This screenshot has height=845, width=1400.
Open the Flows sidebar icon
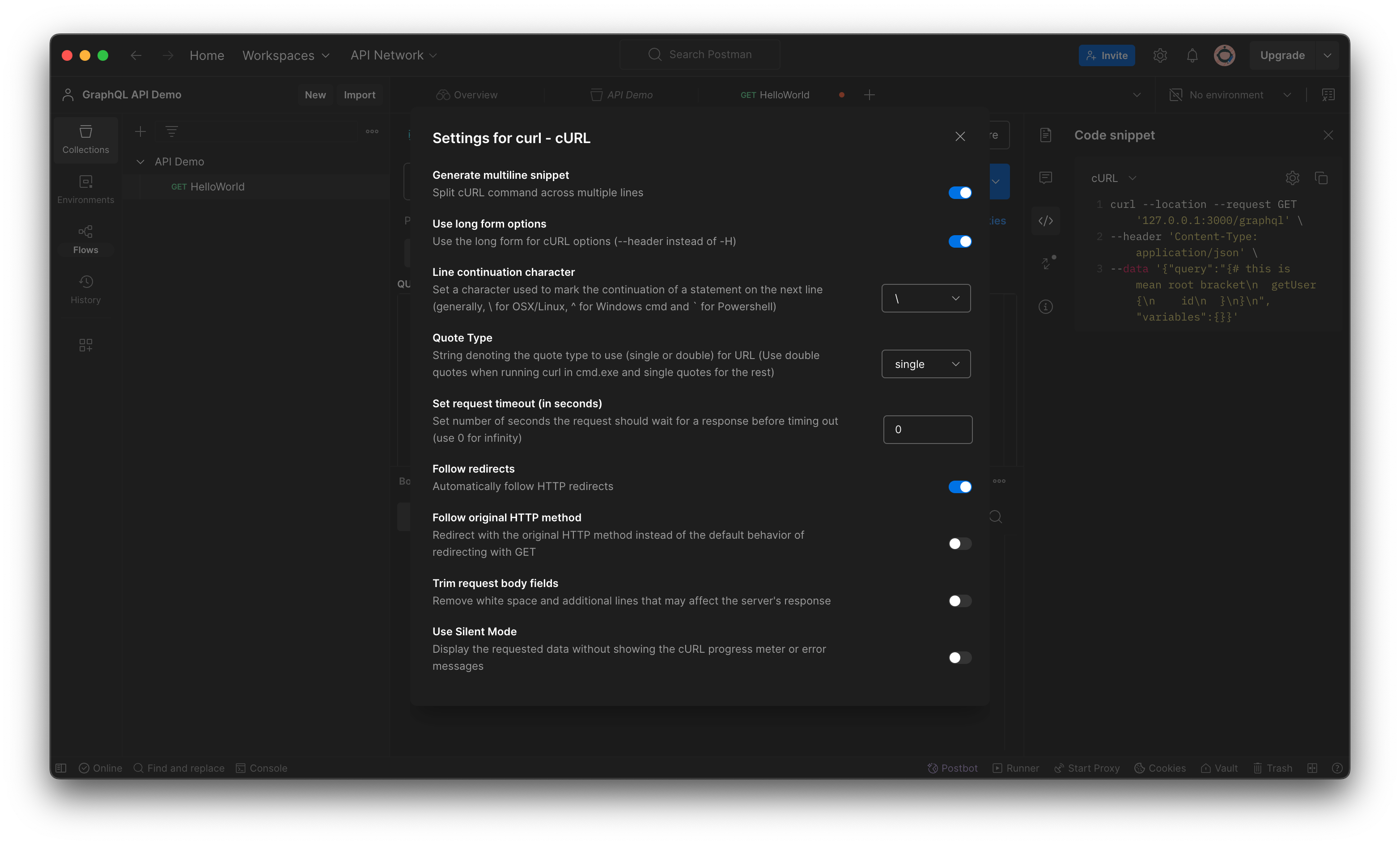pyautogui.click(x=85, y=238)
